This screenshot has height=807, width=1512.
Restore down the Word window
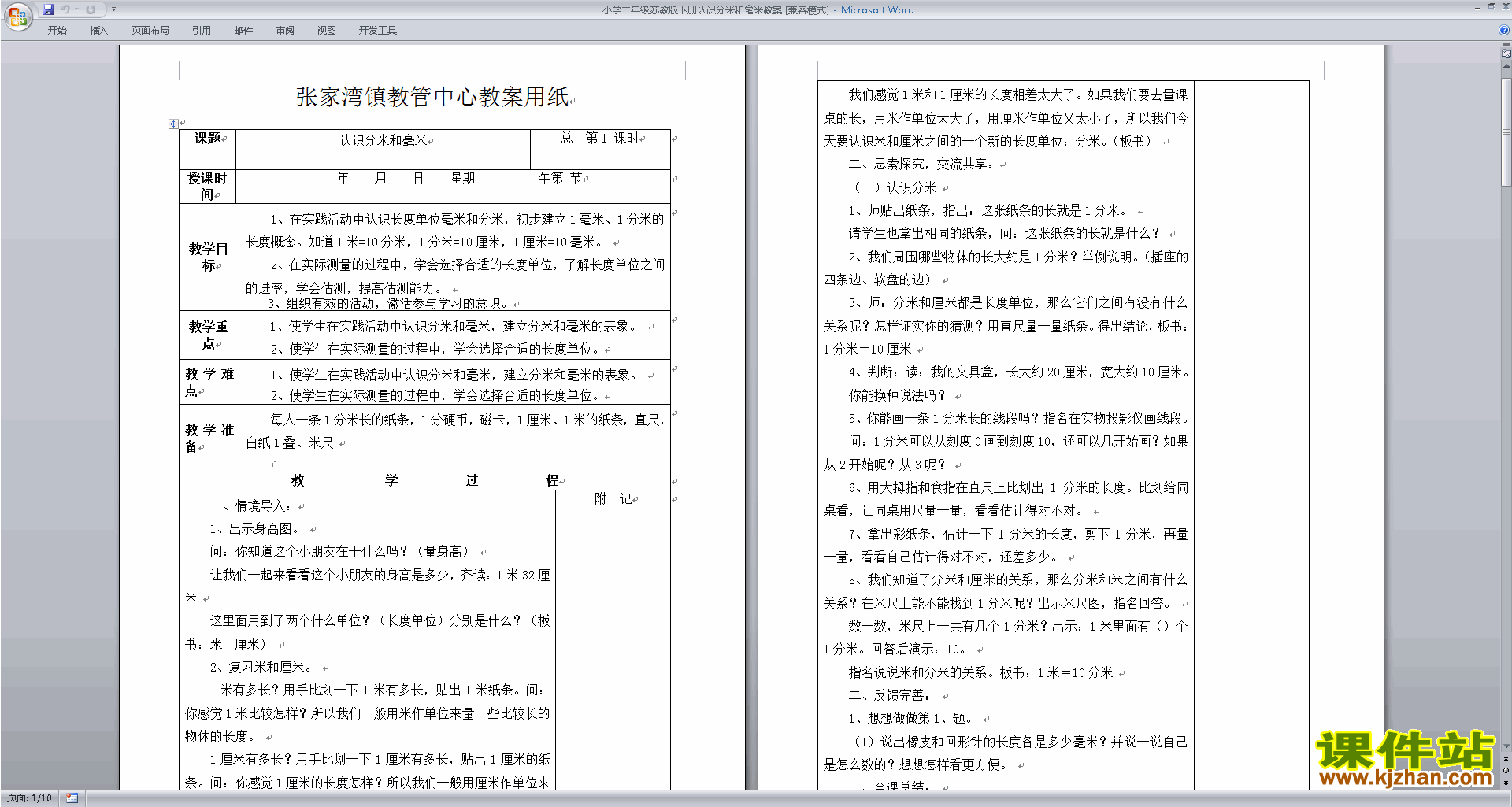pos(1491,7)
